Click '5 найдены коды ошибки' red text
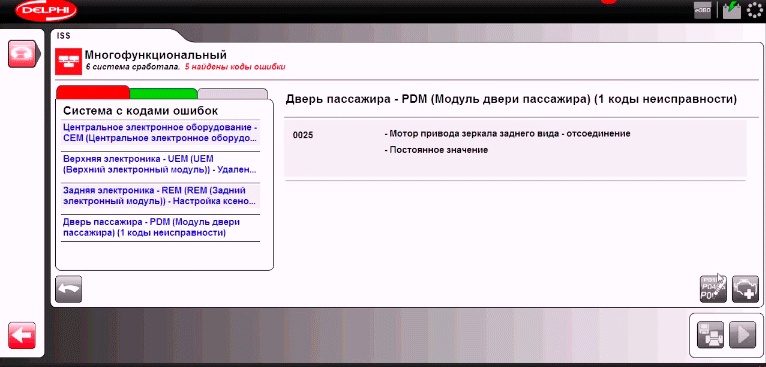This screenshot has height=367, width=766. tap(235, 67)
